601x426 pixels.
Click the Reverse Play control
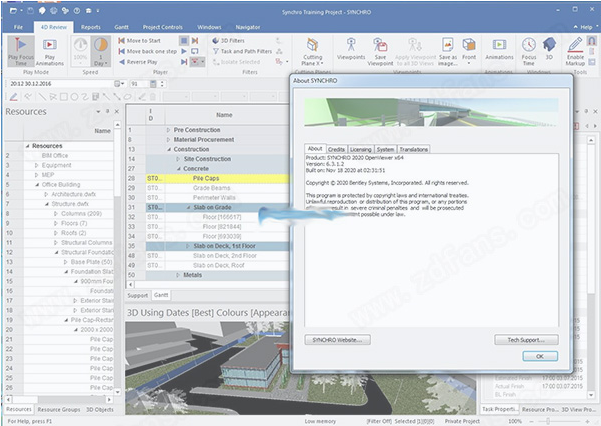pyautogui.click(x=145, y=62)
